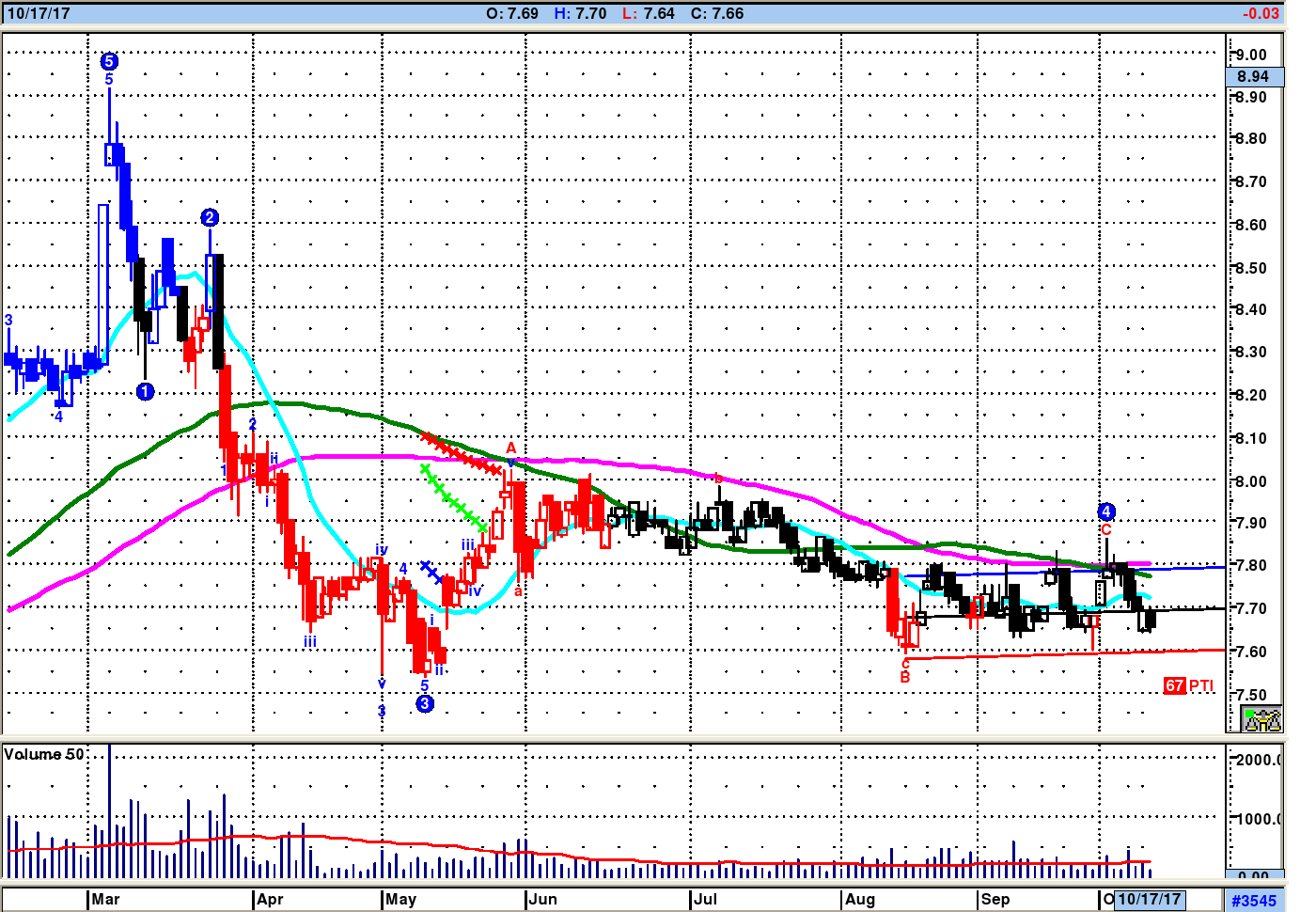The image size is (1316, 912).
Task: Click the -0.03 price change value
Action: tap(1261, 13)
